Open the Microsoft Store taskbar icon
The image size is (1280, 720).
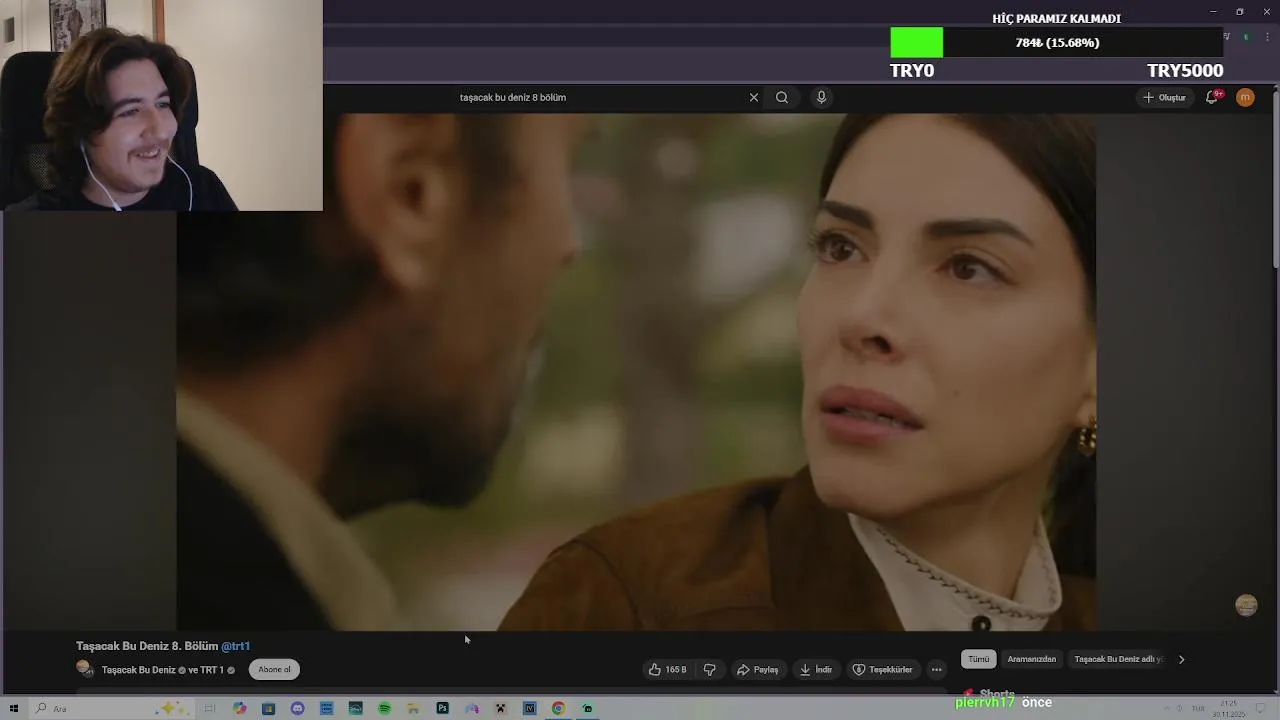coord(268,708)
